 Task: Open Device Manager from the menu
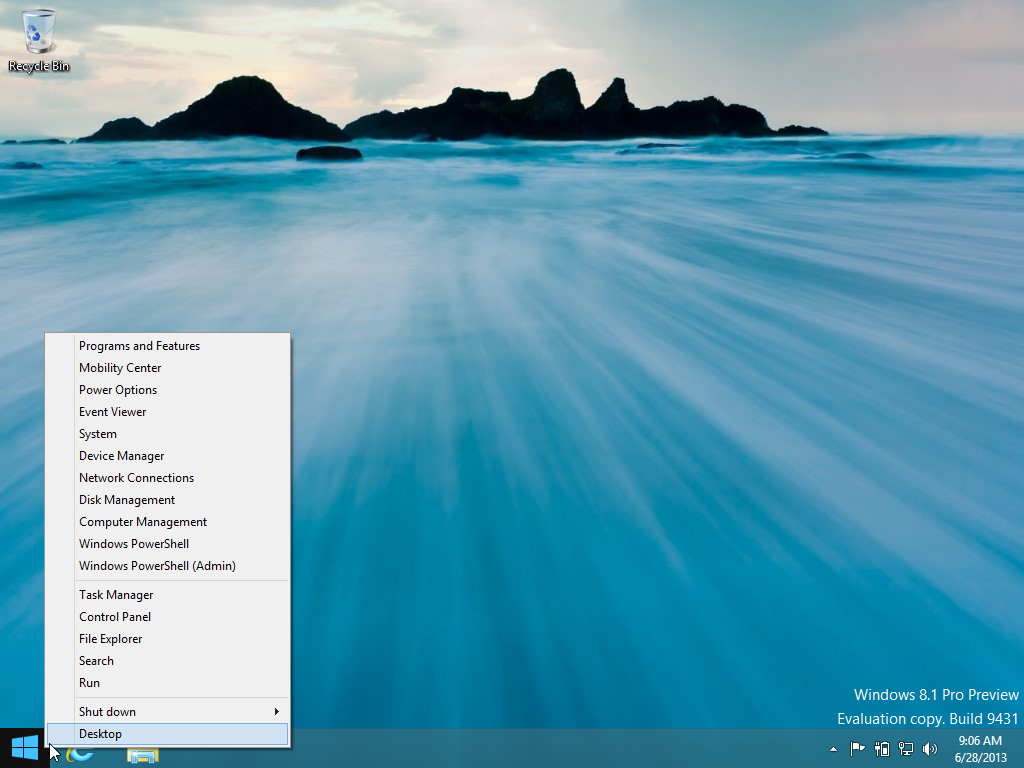121,456
